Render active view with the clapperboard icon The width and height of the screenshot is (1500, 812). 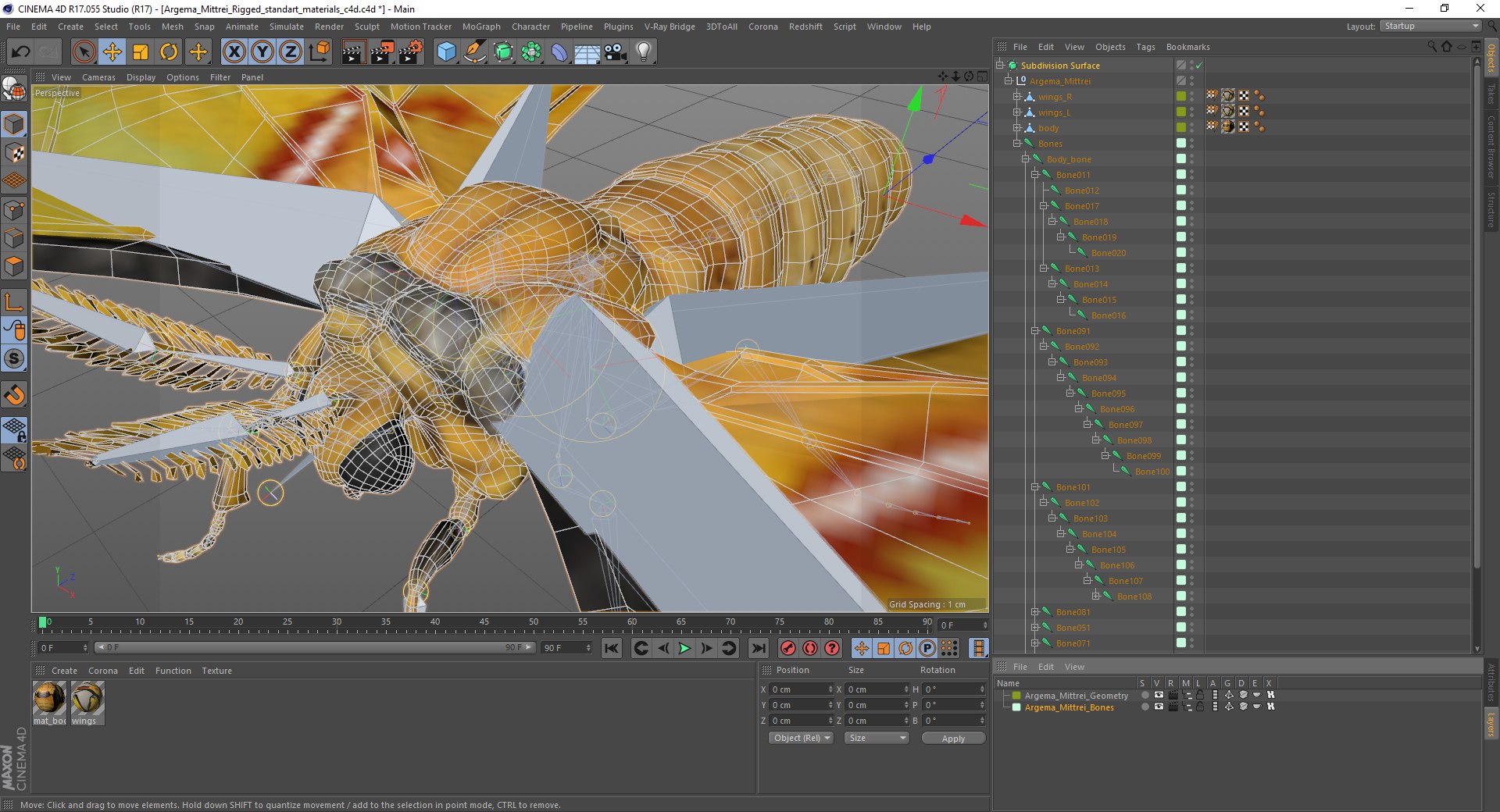pos(353,52)
